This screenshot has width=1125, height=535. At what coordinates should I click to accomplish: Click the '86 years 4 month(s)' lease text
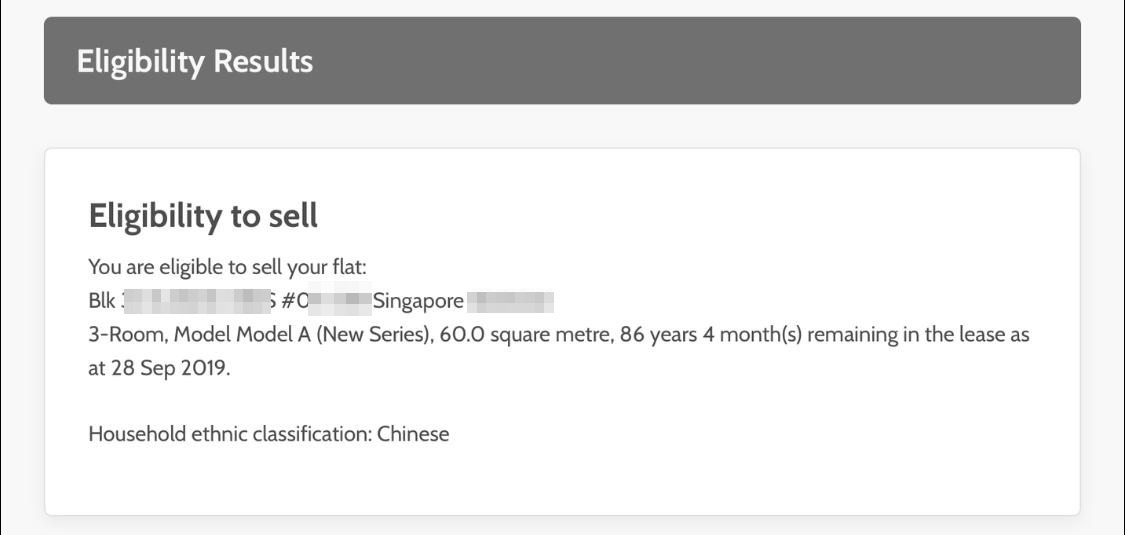coord(711,334)
